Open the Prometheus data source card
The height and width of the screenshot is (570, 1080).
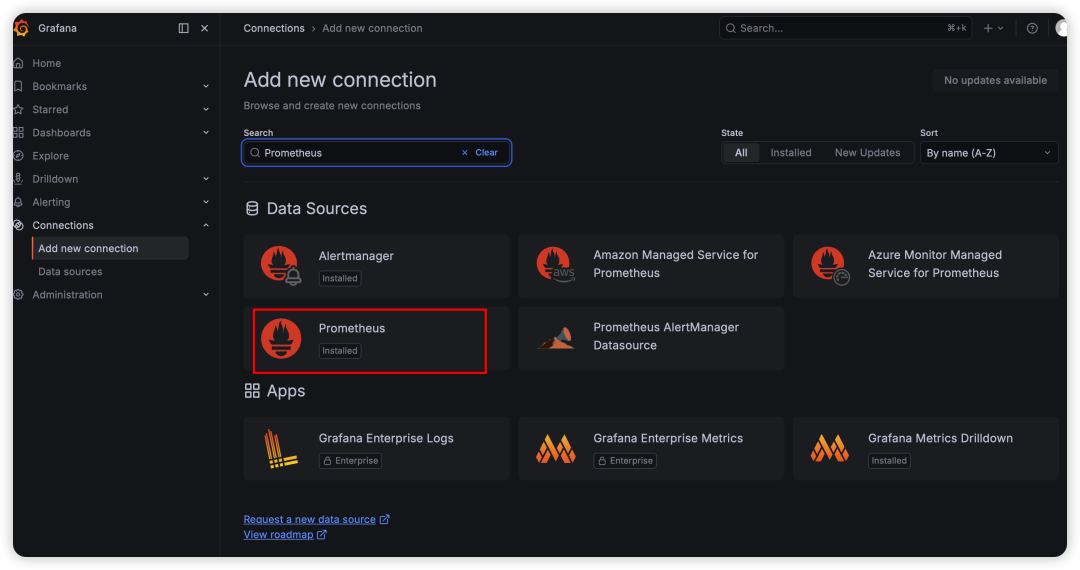(376, 339)
